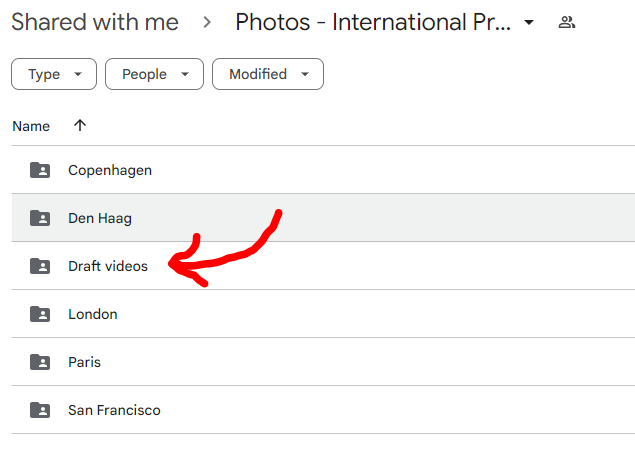Click the Copenhagen shared folder icon
The image size is (635, 451).
click(x=40, y=170)
